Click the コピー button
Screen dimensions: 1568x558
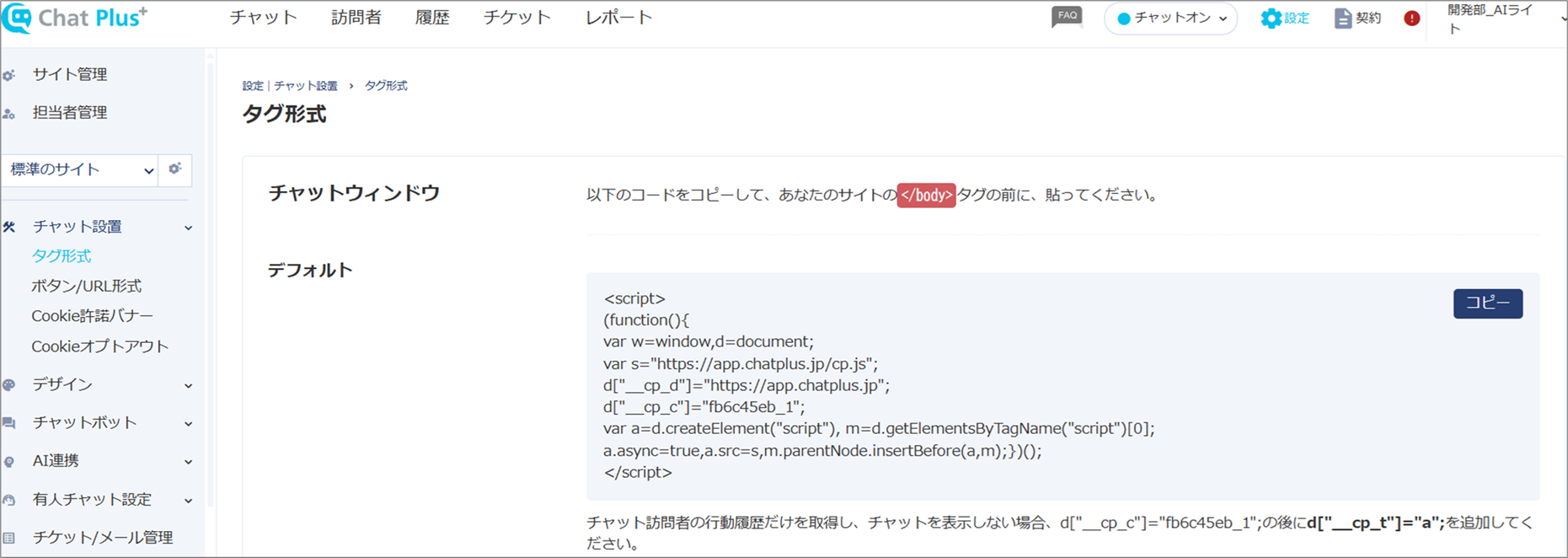tap(1488, 303)
